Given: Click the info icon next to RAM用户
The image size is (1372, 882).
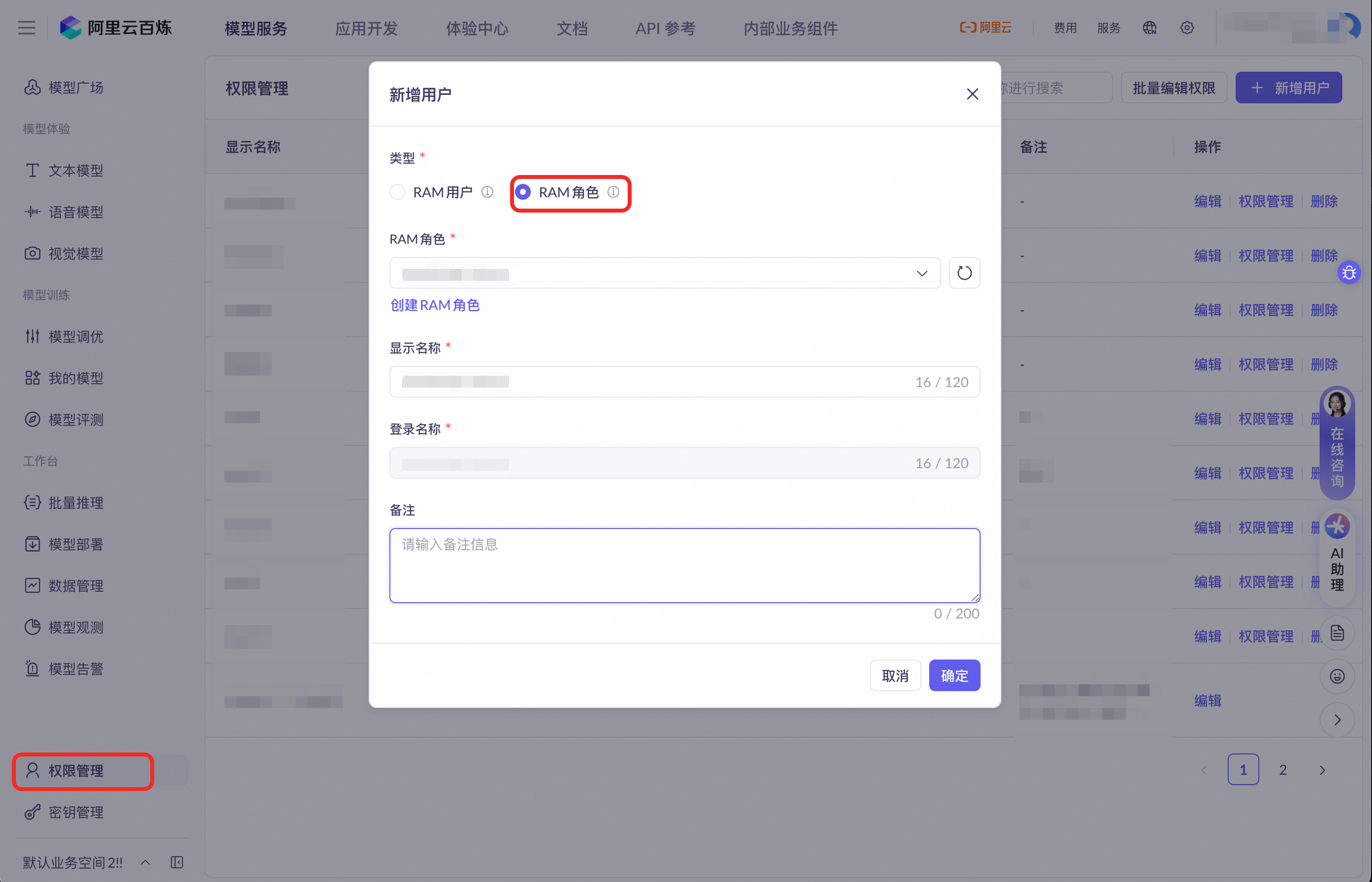Looking at the screenshot, I should [x=487, y=192].
